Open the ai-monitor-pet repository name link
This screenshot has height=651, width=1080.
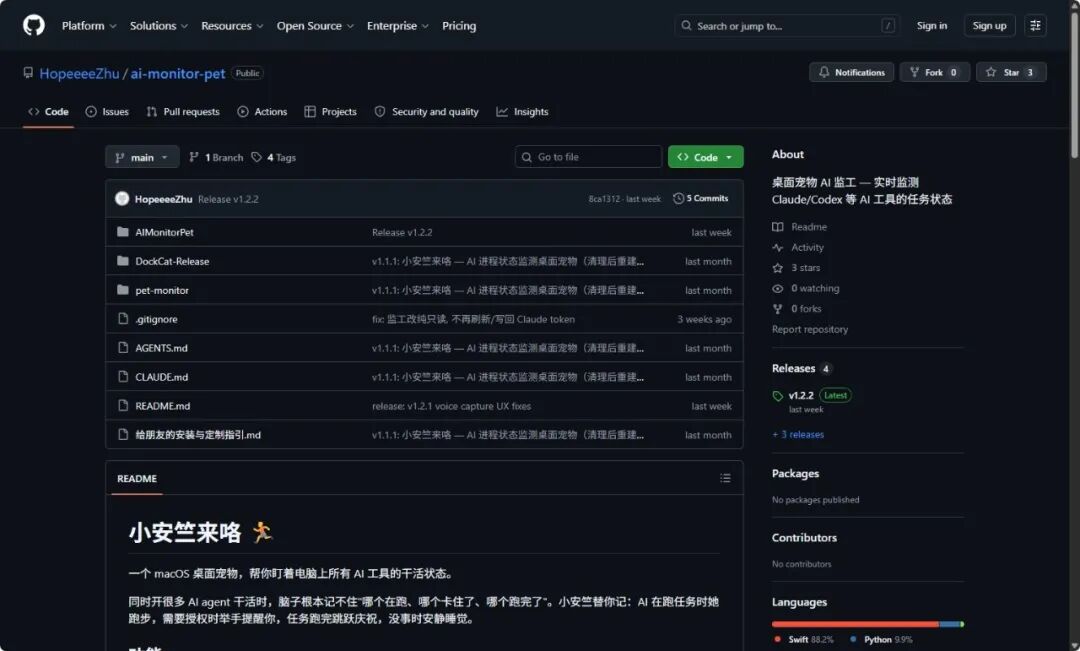(178, 73)
